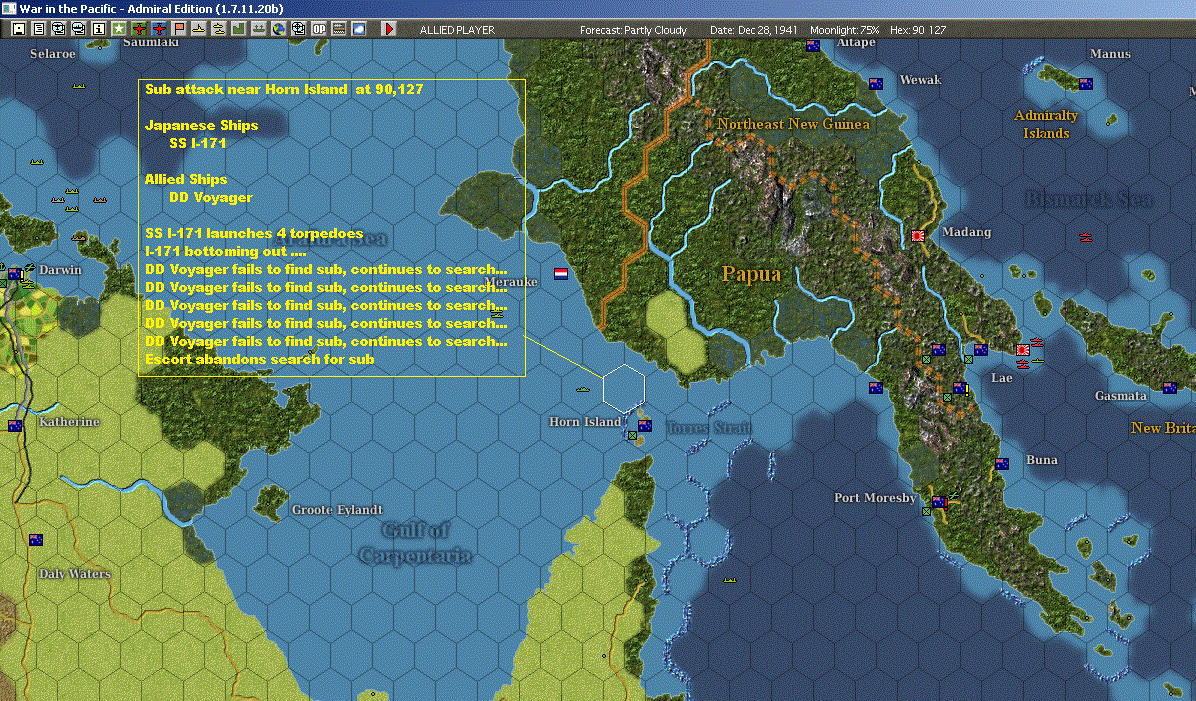1196x701 pixels.
Task: Click the 'Date: Dec 28, 1941' status text
Action: point(754,30)
